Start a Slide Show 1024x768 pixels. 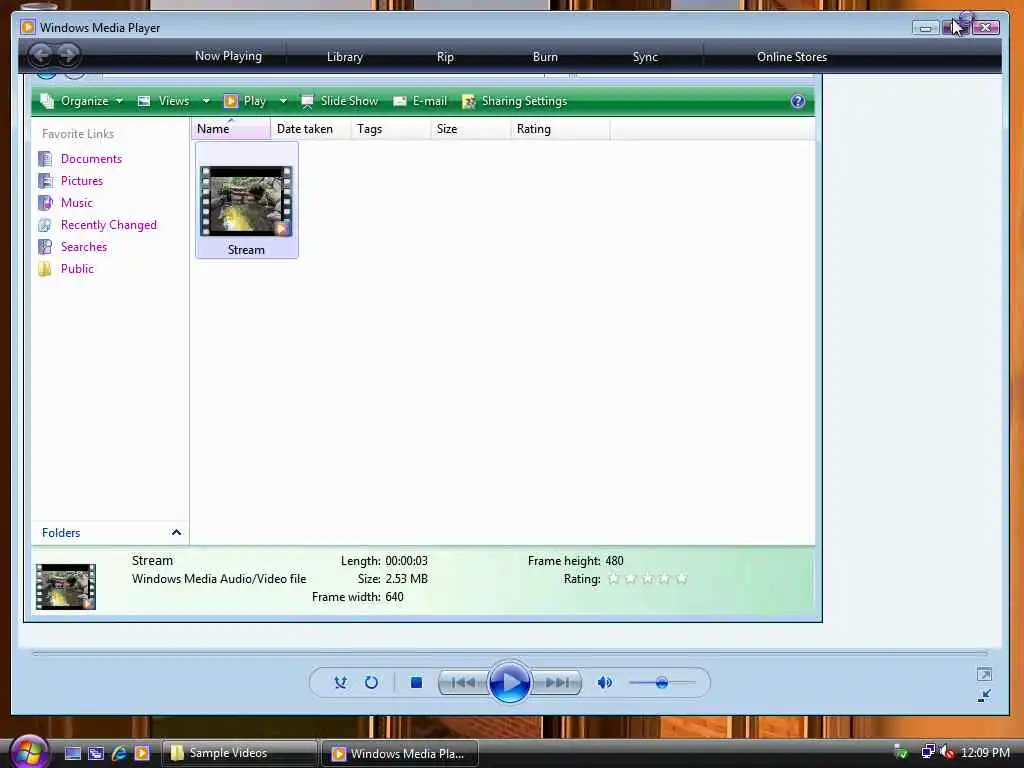tap(340, 101)
